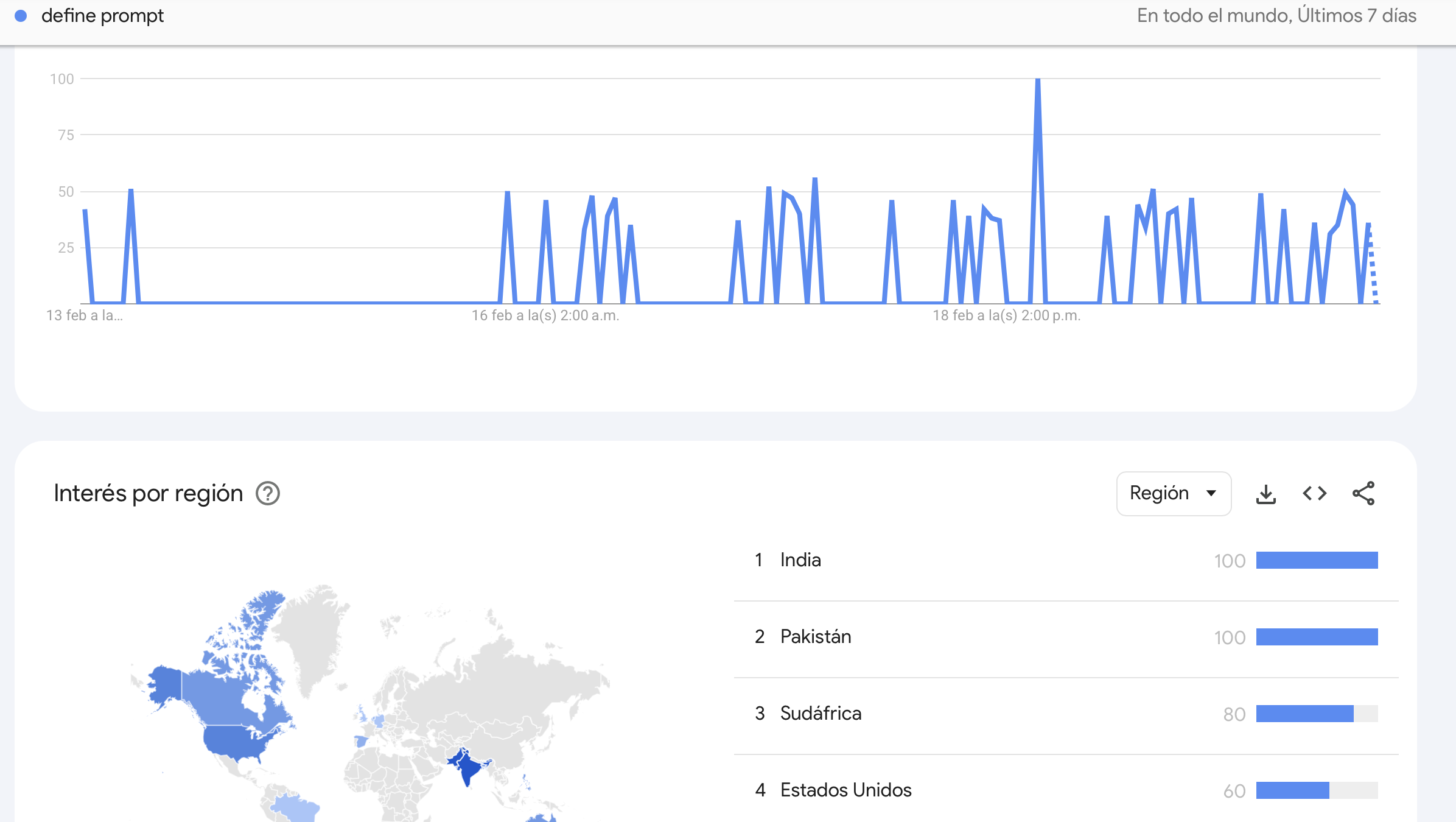Click the embed code icon

[1314, 494]
